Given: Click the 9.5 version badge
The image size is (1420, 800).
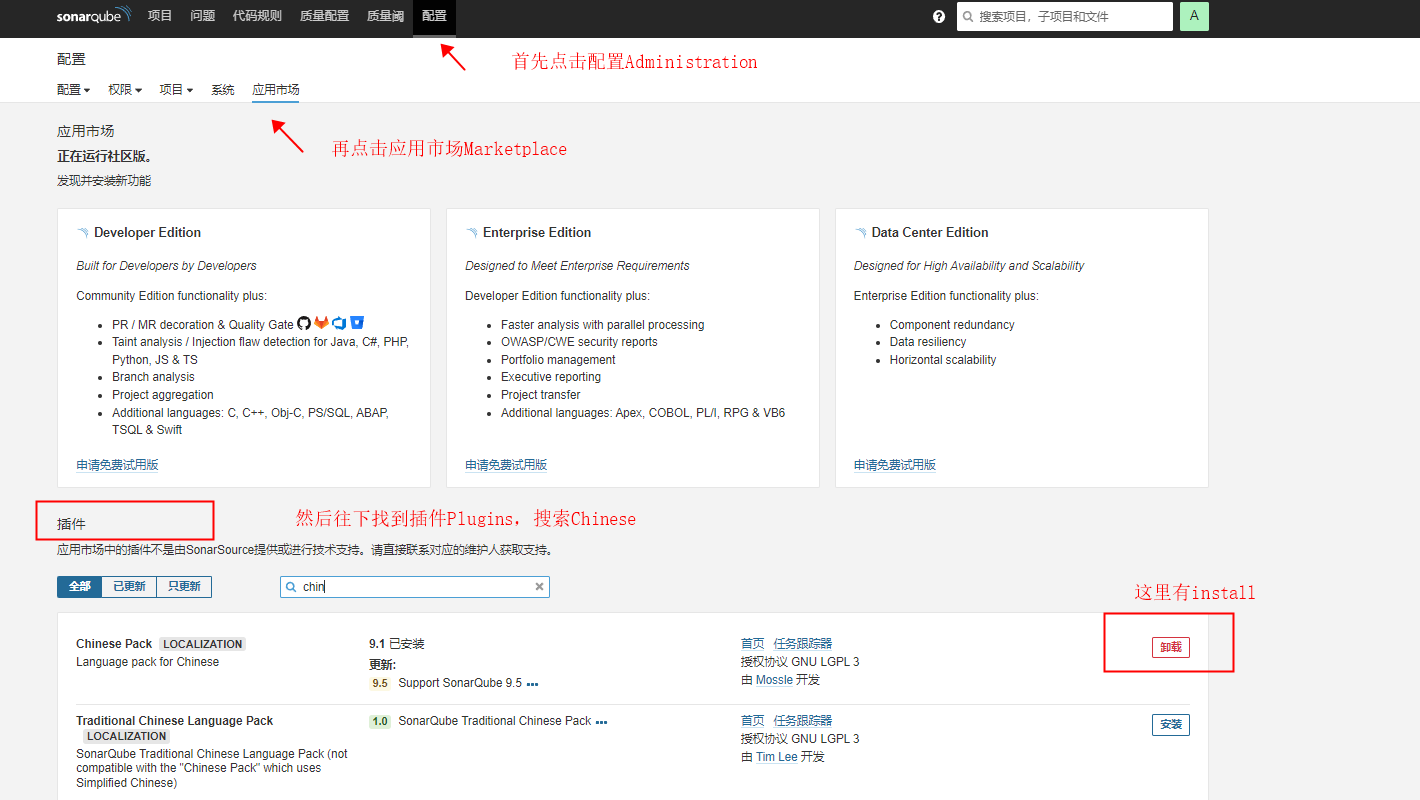Looking at the screenshot, I should click(380, 684).
